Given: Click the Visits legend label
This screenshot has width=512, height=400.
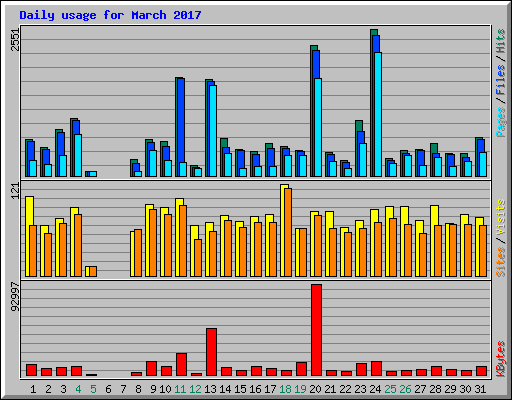Looking at the screenshot, I should point(501,217).
